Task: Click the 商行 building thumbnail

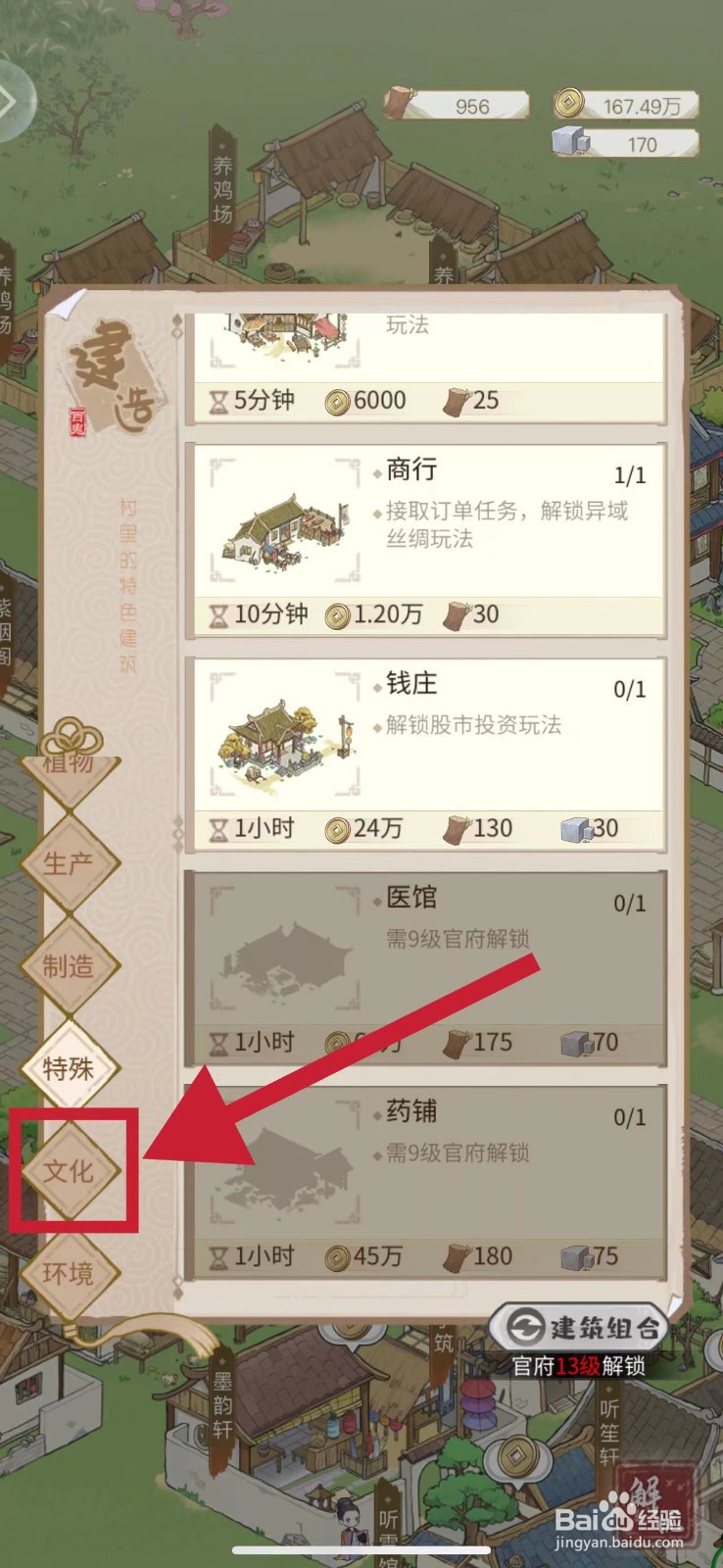Action: tap(285, 529)
